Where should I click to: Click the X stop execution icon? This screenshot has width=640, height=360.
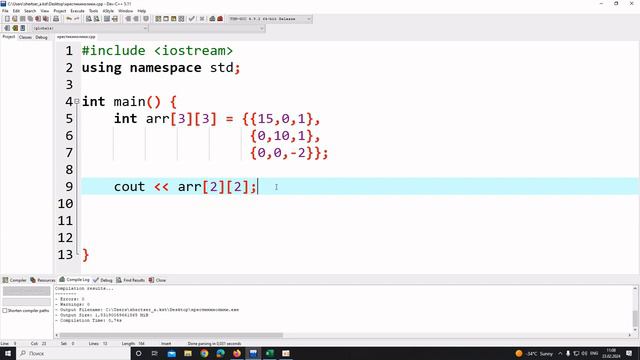[x=202, y=19]
